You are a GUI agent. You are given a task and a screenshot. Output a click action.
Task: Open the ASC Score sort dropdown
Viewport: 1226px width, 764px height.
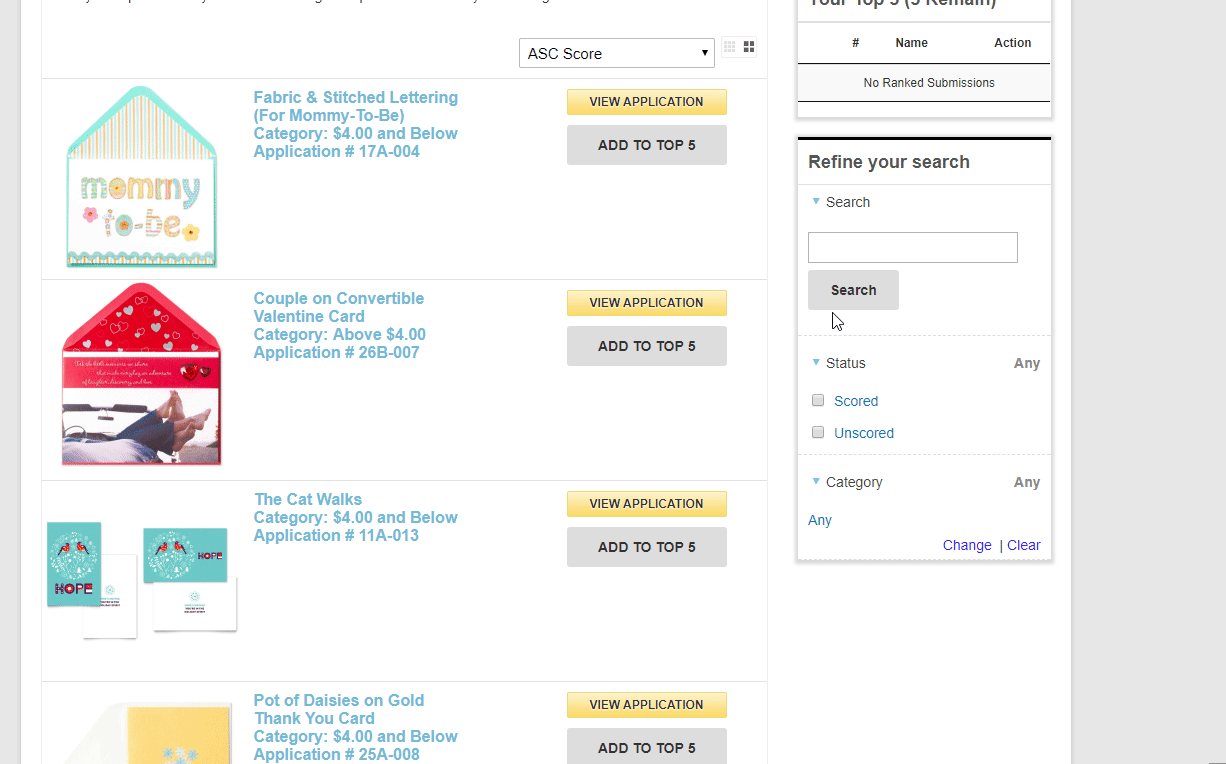(616, 54)
